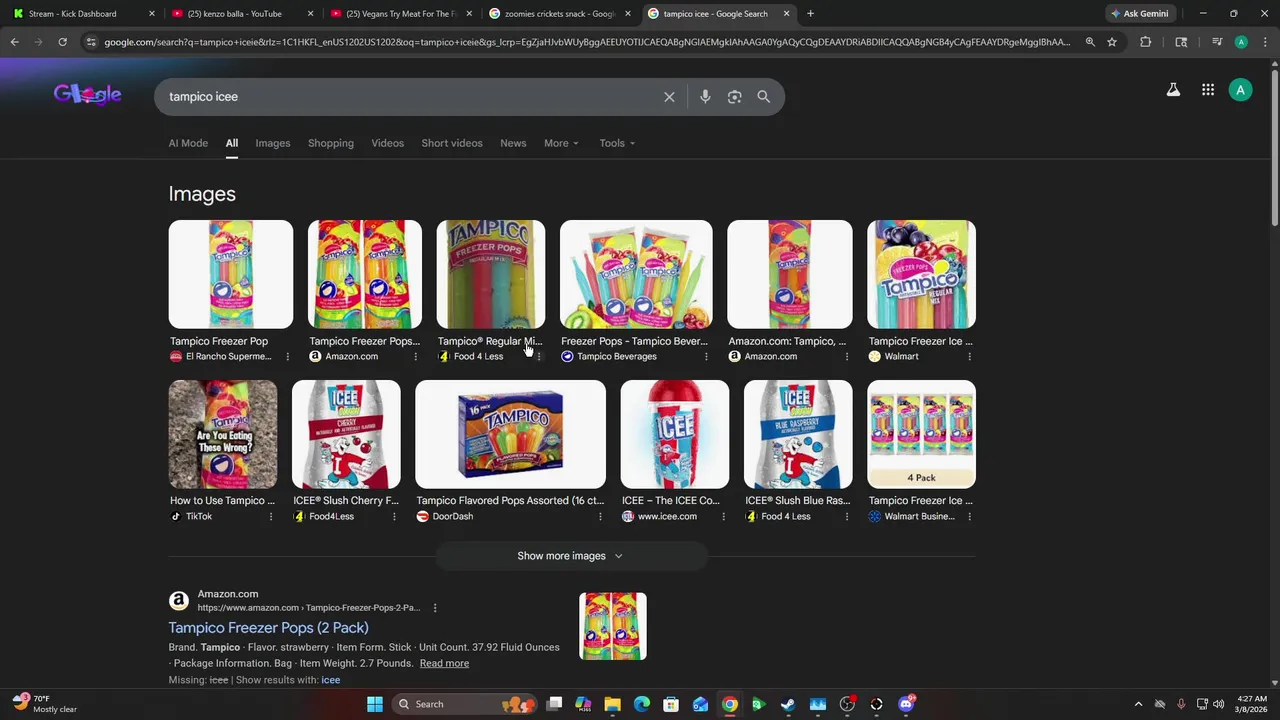Image resolution: width=1280 pixels, height=720 pixels.
Task: Click Read more in Amazon result
Action: tap(444, 663)
